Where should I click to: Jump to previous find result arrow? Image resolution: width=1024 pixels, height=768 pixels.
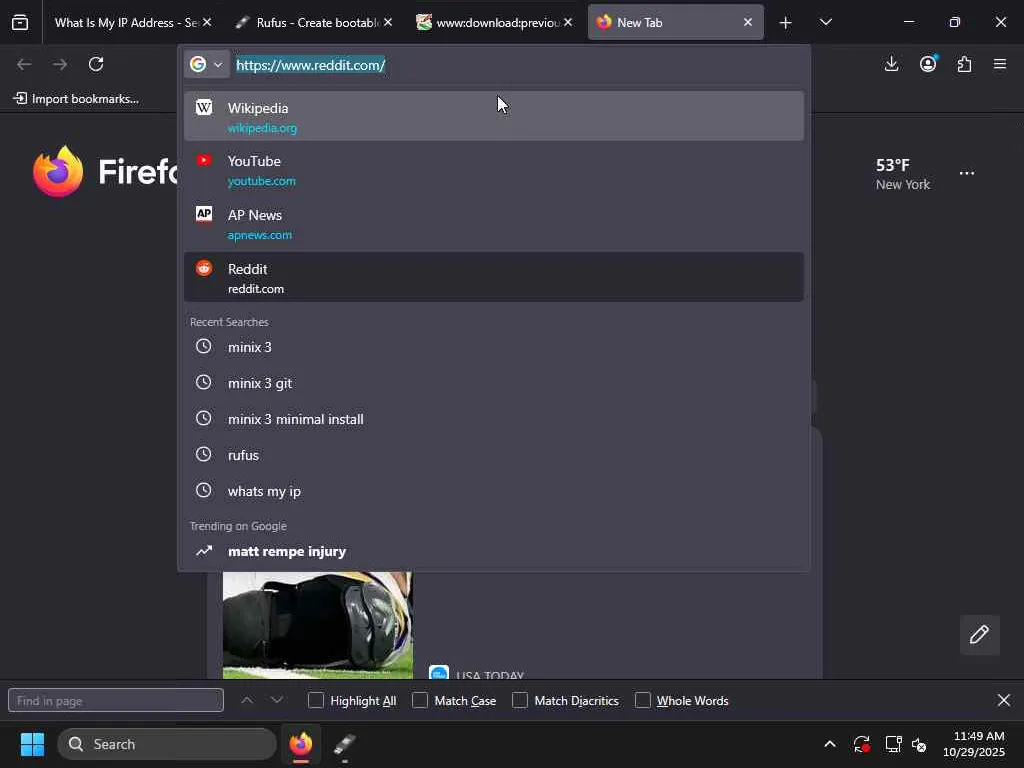(x=247, y=700)
